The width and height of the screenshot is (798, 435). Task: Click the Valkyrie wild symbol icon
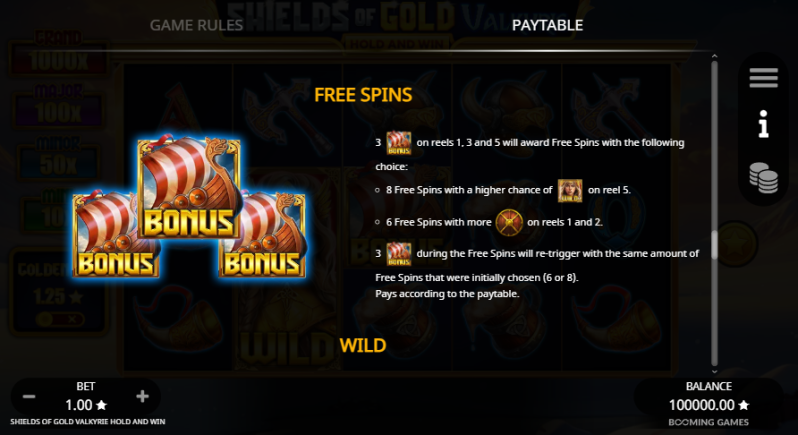click(x=570, y=190)
